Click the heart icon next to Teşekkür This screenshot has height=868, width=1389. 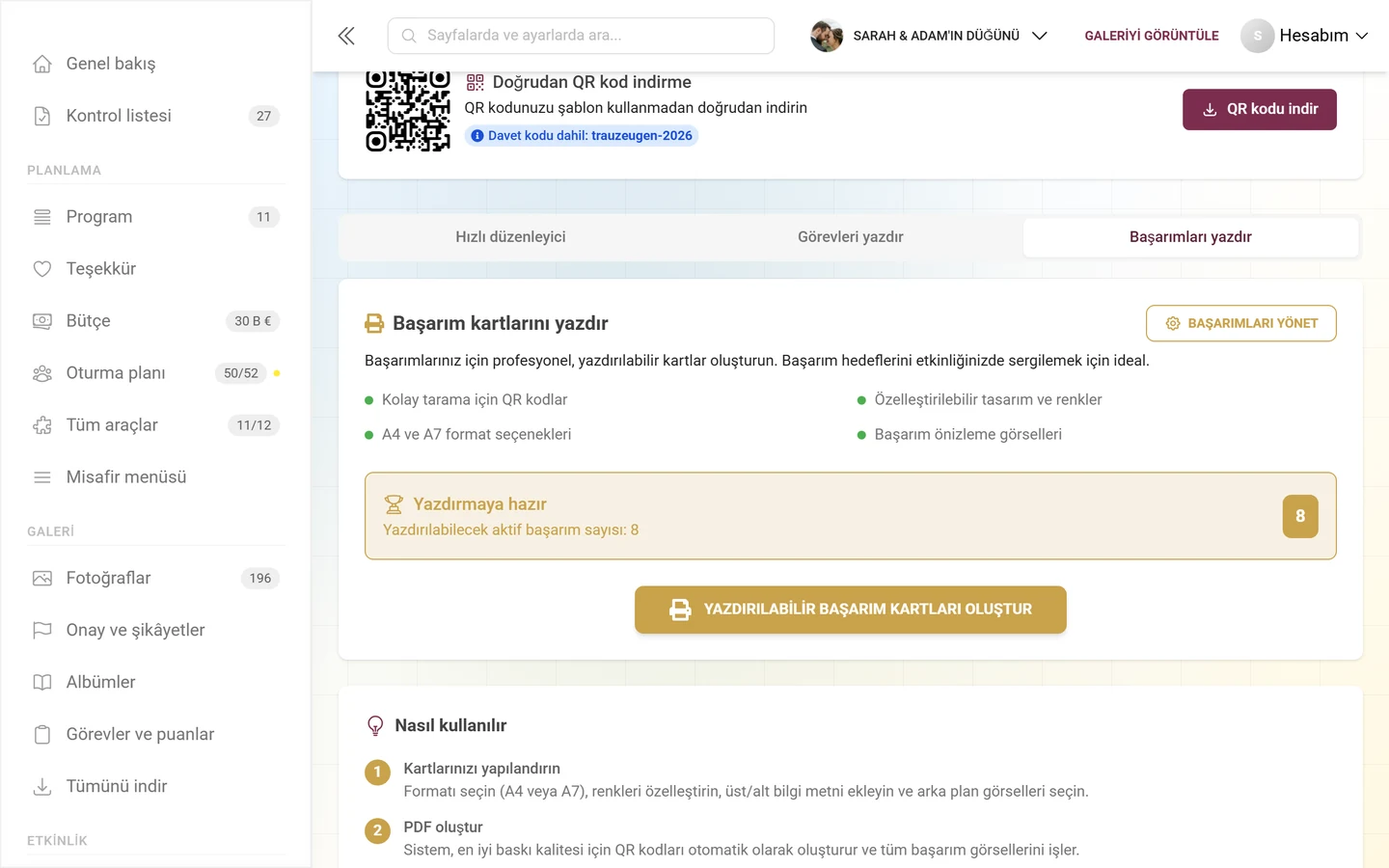click(42, 269)
